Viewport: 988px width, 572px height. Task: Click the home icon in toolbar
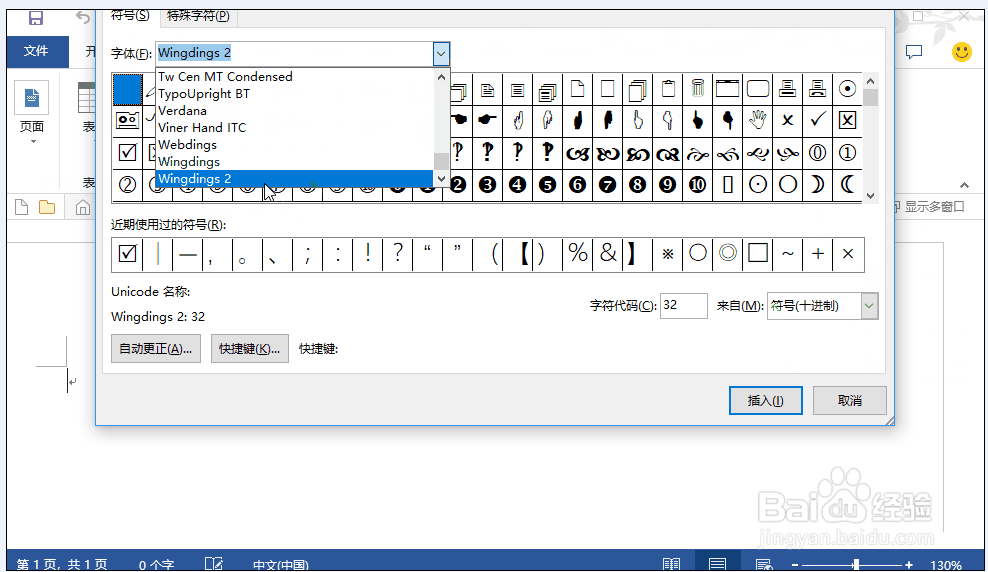[x=83, y=207]
